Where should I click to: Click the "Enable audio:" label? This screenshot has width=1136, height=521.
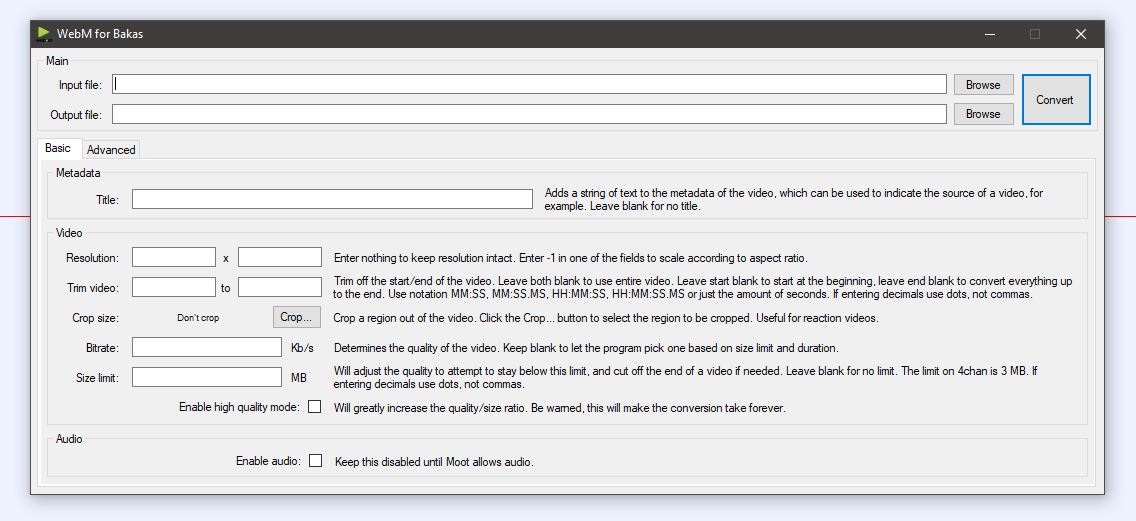268,461
